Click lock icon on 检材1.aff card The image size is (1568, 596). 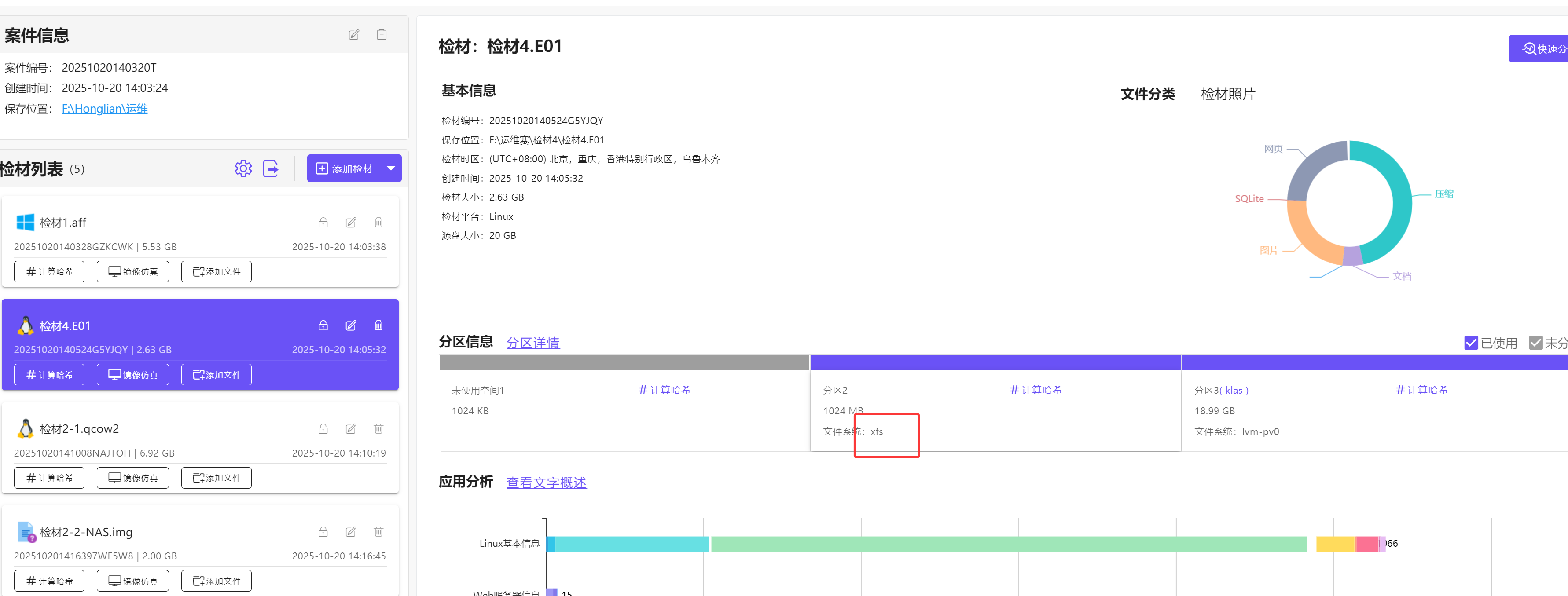click(x=323, y=223)
